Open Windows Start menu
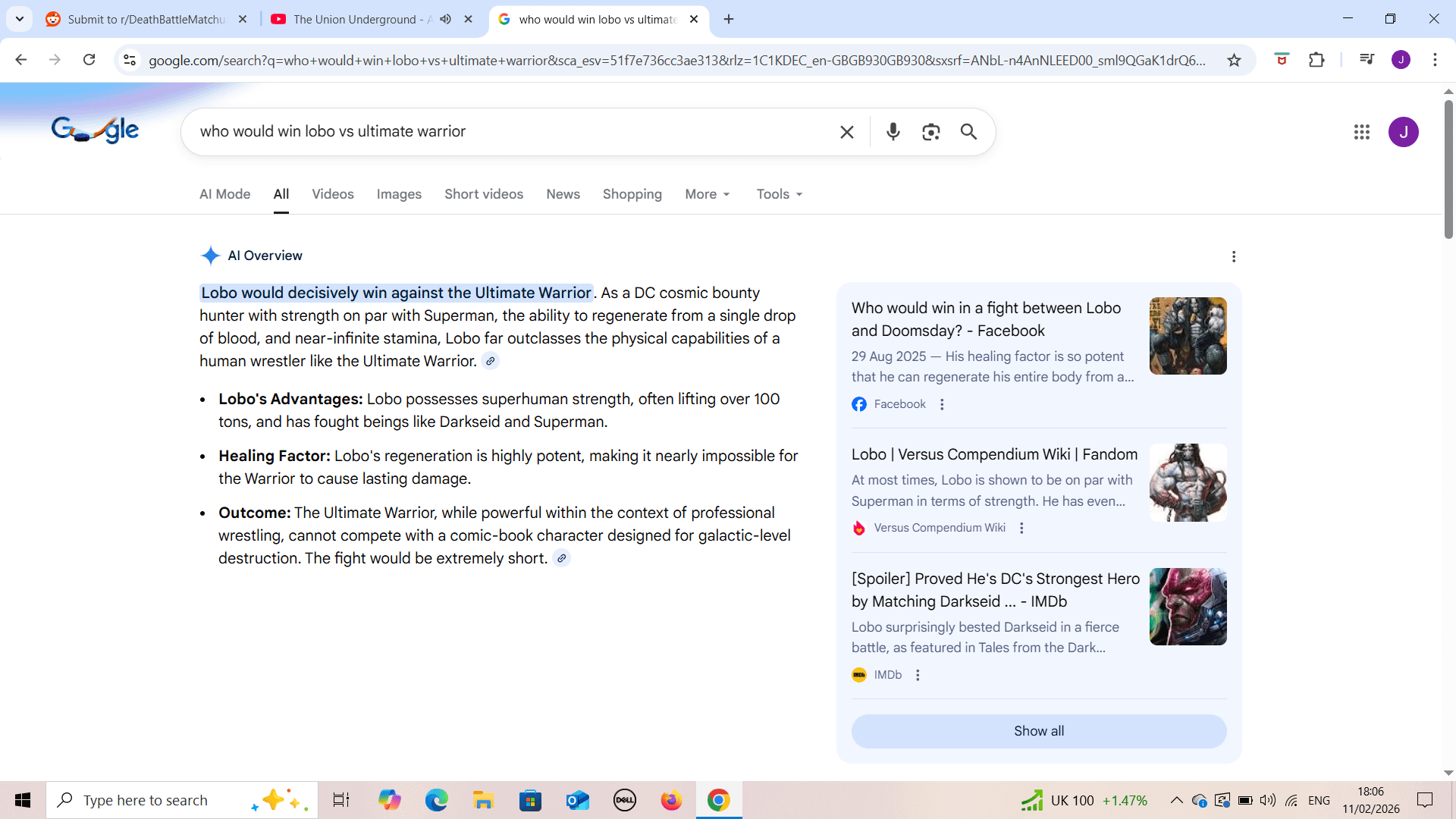The width and height of the screenshot is (1456, 819). (x=23, y=800)
